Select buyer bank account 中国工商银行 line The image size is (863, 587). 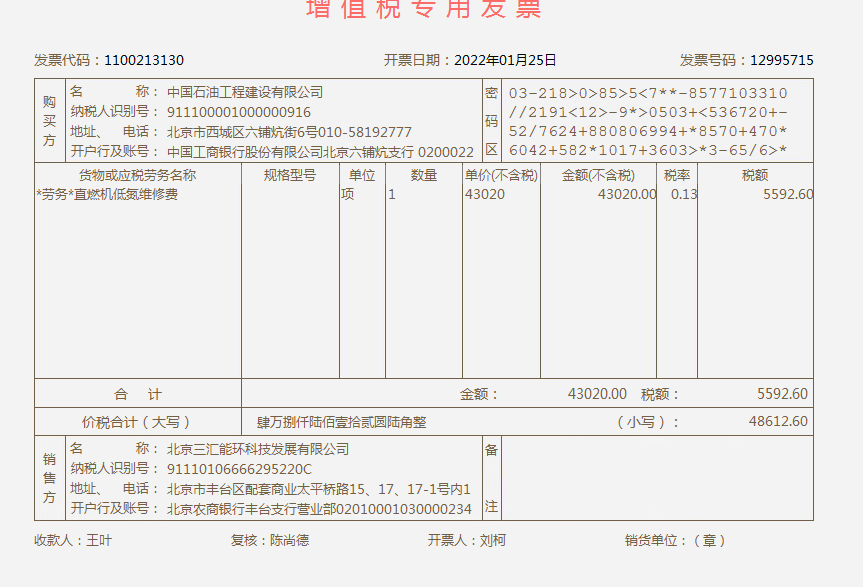(x=320, y=152)
